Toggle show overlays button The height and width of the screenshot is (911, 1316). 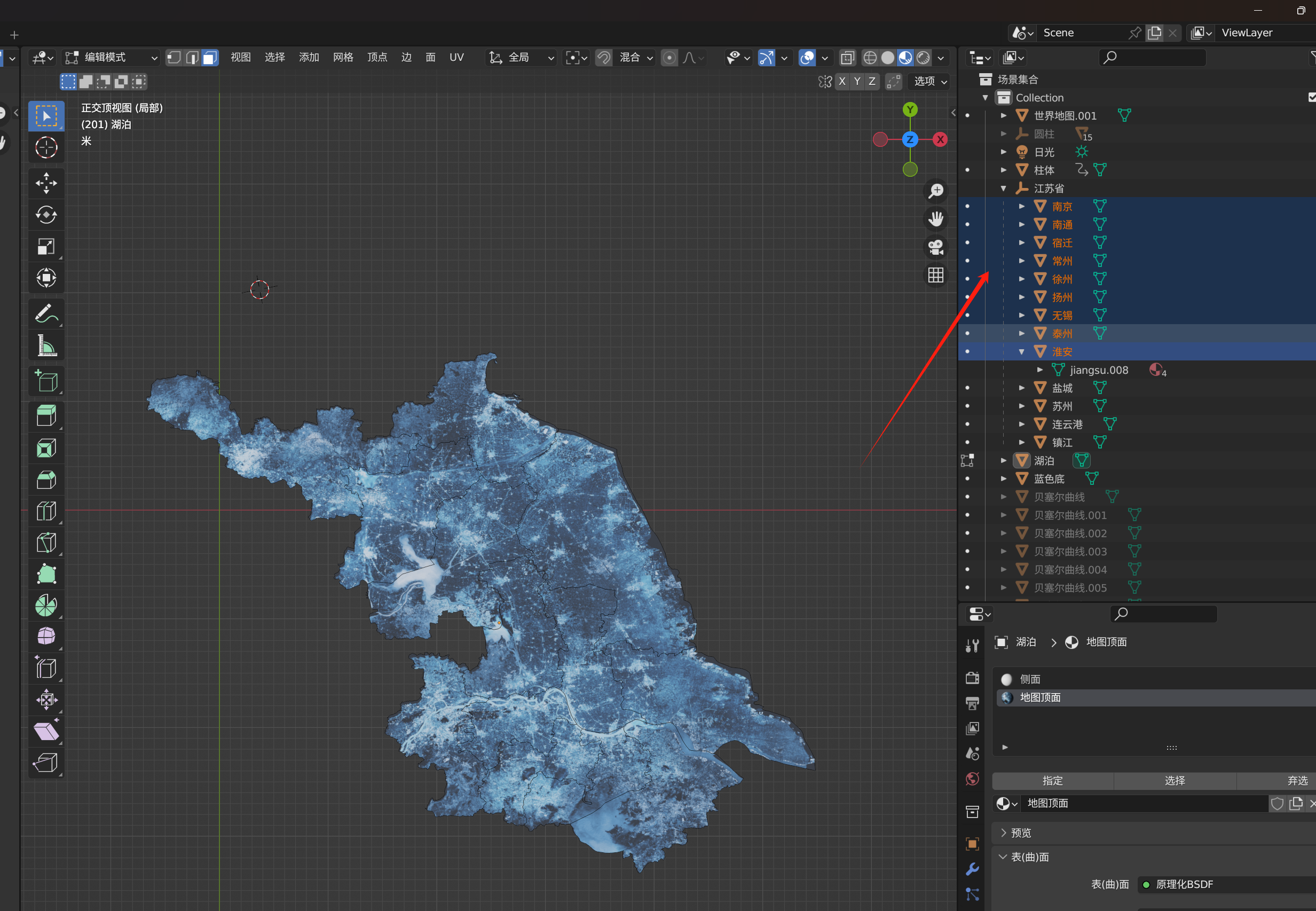click(x=807, y=58)
